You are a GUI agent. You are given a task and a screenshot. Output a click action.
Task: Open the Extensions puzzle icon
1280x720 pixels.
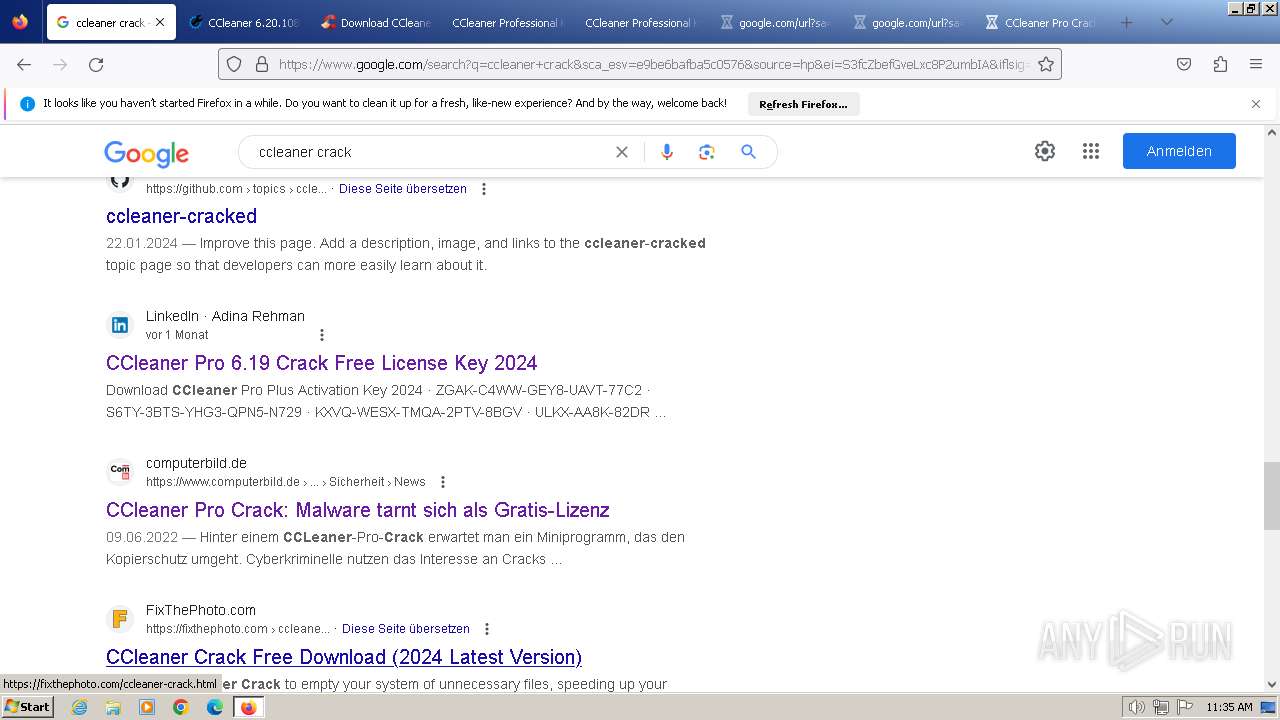tap(1220, 64)
